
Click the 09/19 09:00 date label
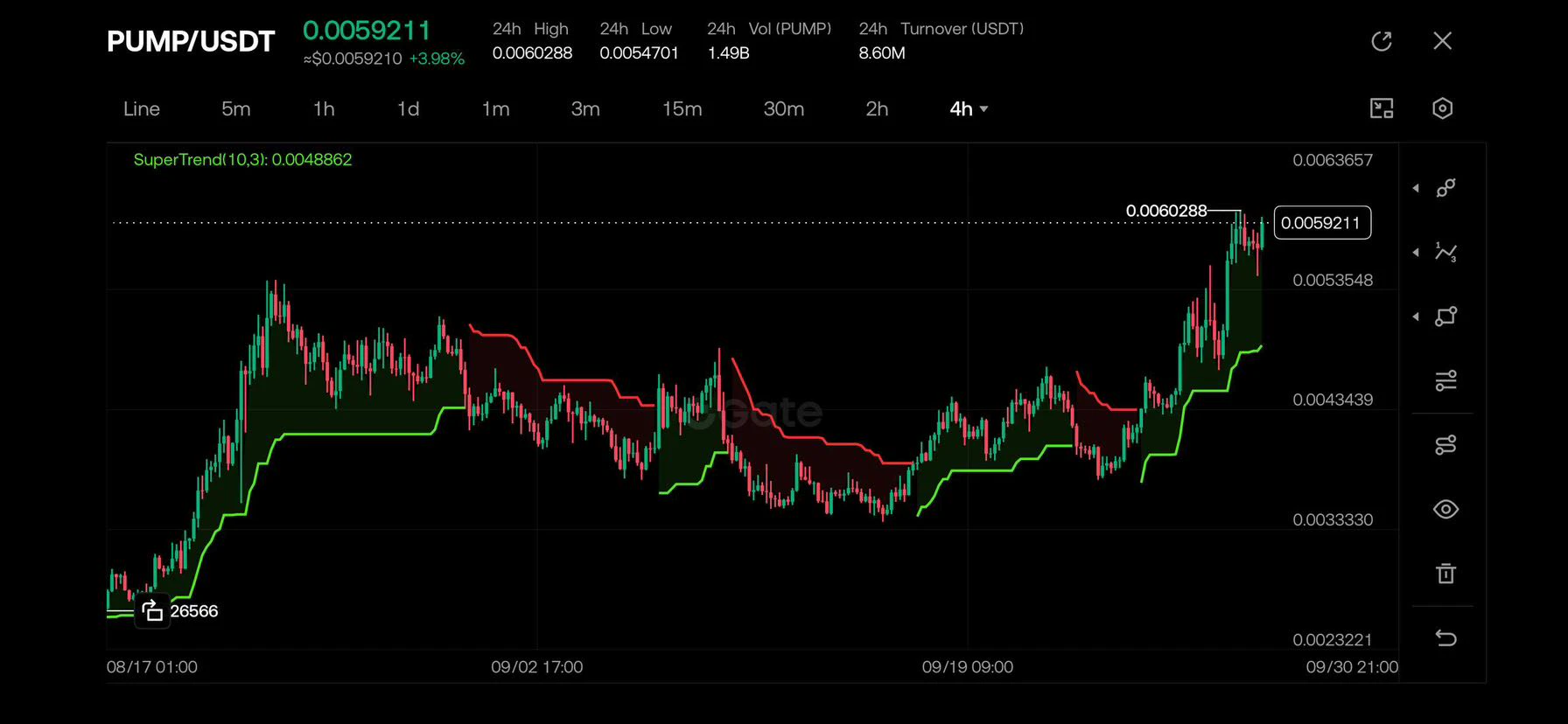pos(968,666)
